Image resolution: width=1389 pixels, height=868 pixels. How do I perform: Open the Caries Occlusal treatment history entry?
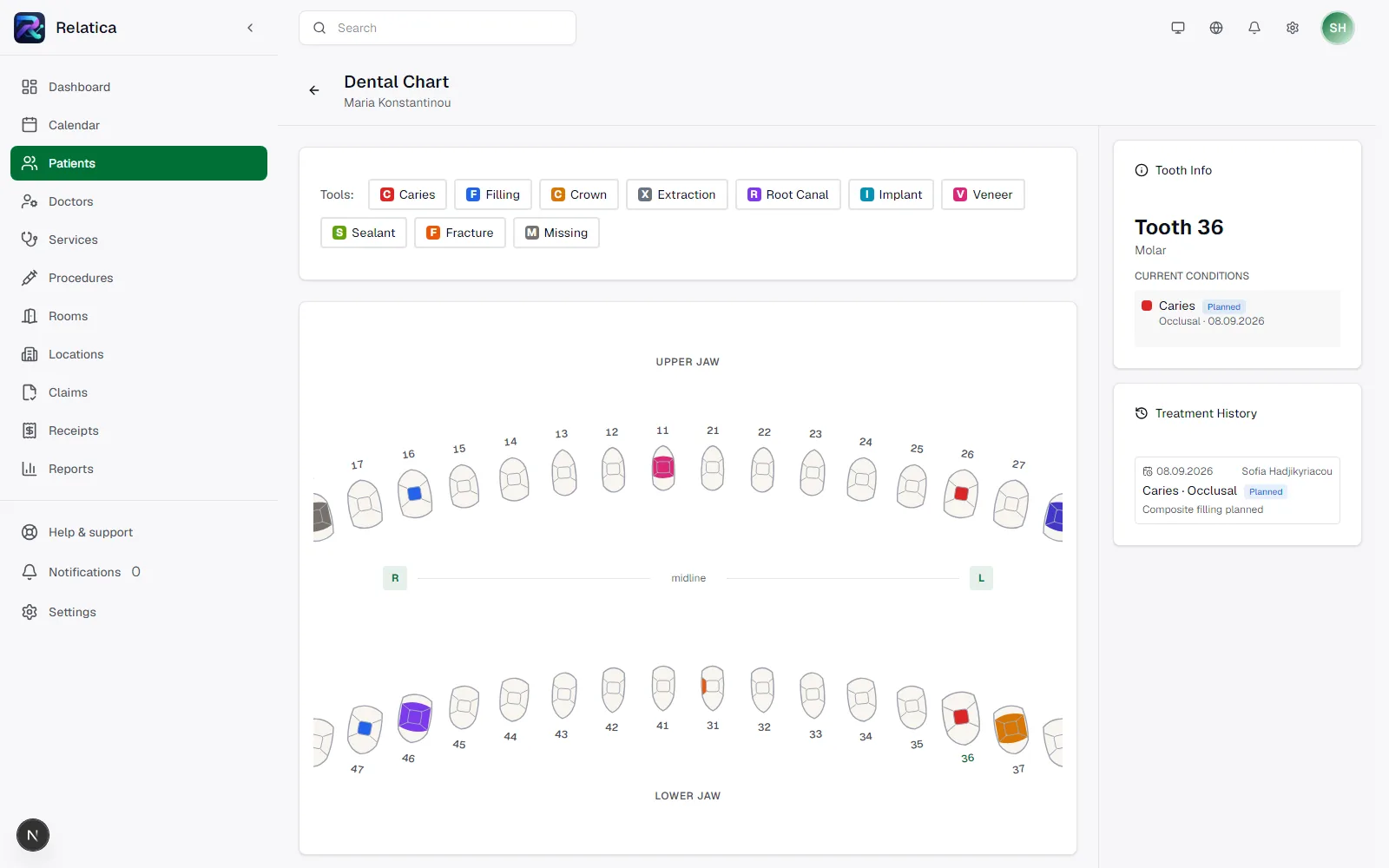(x=1237, y=490)
